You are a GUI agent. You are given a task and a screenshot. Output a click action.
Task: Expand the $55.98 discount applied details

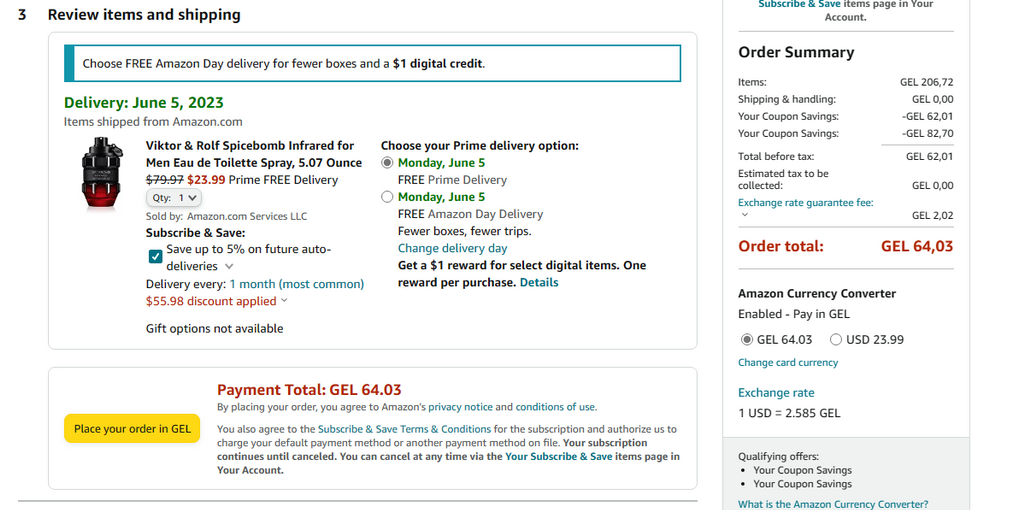[x=284, y=301]
